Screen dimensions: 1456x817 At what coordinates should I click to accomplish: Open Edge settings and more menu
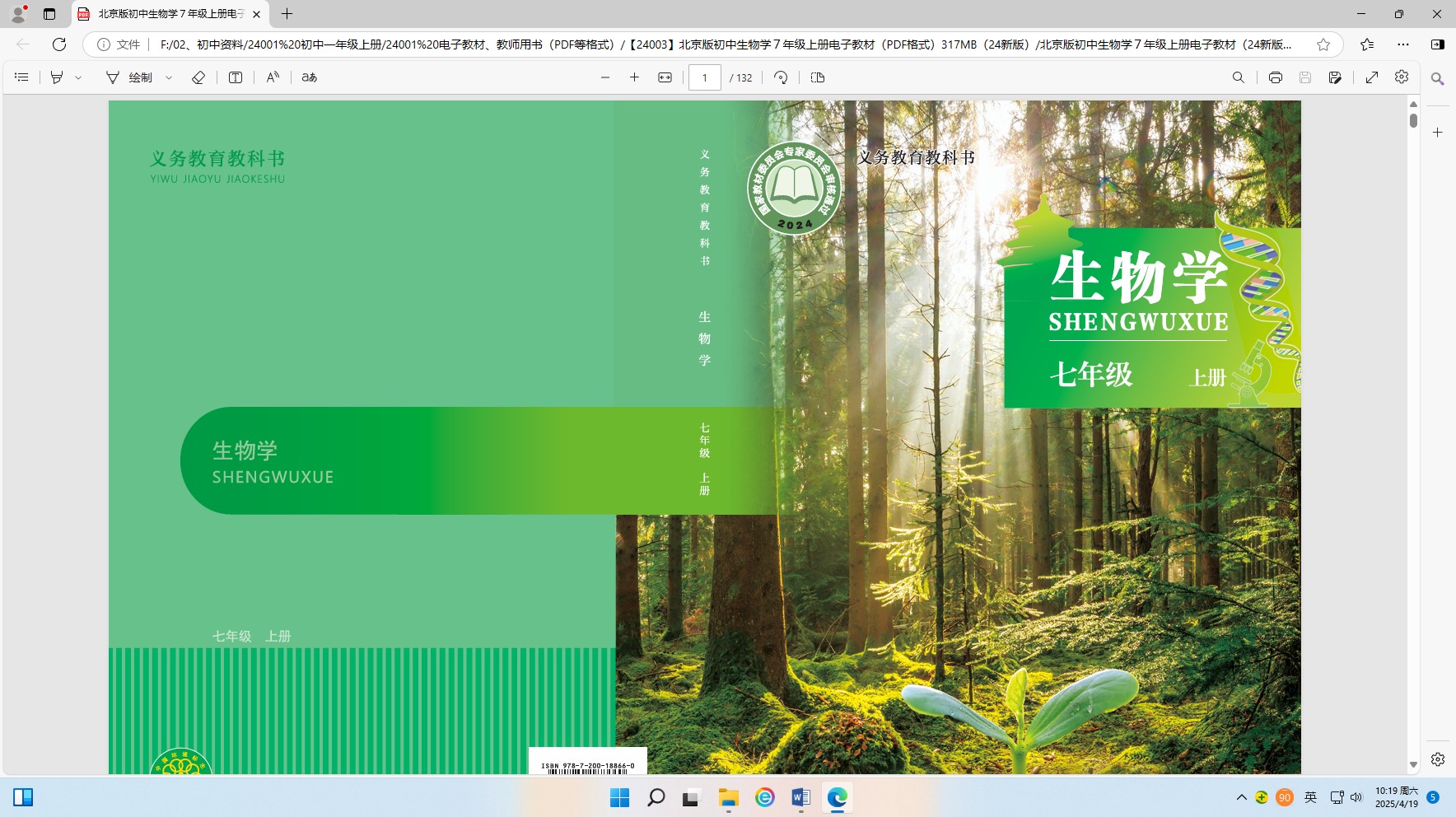[1403, 44]
